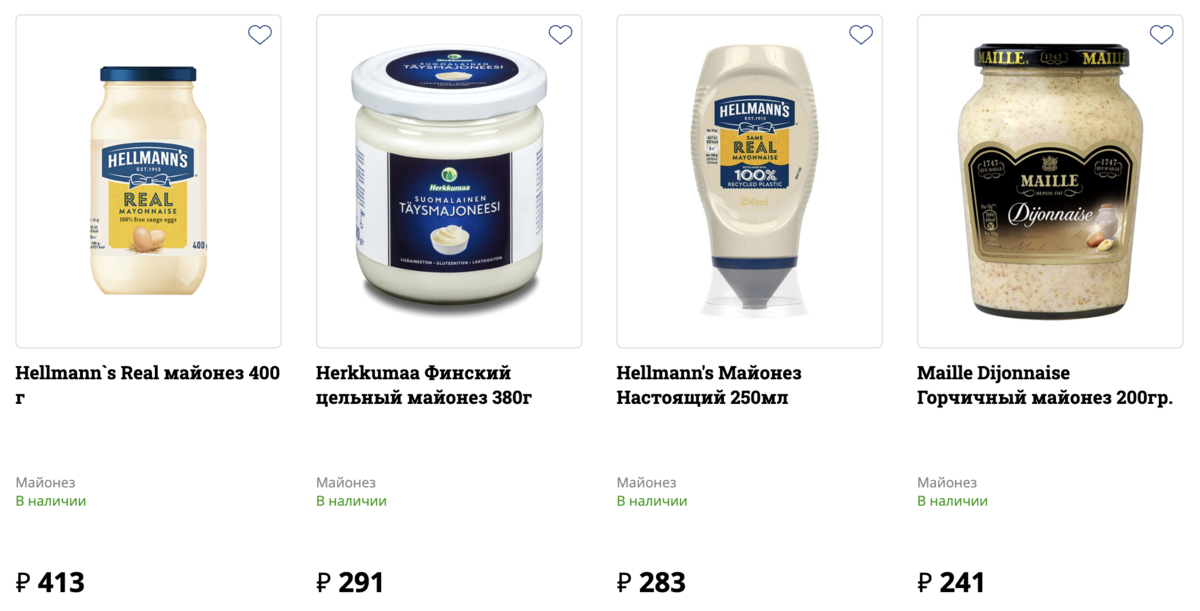Open the Maille Dijonnaise jar image
The height and width of the screenshot is (611, 1200).
[1050, 181]
